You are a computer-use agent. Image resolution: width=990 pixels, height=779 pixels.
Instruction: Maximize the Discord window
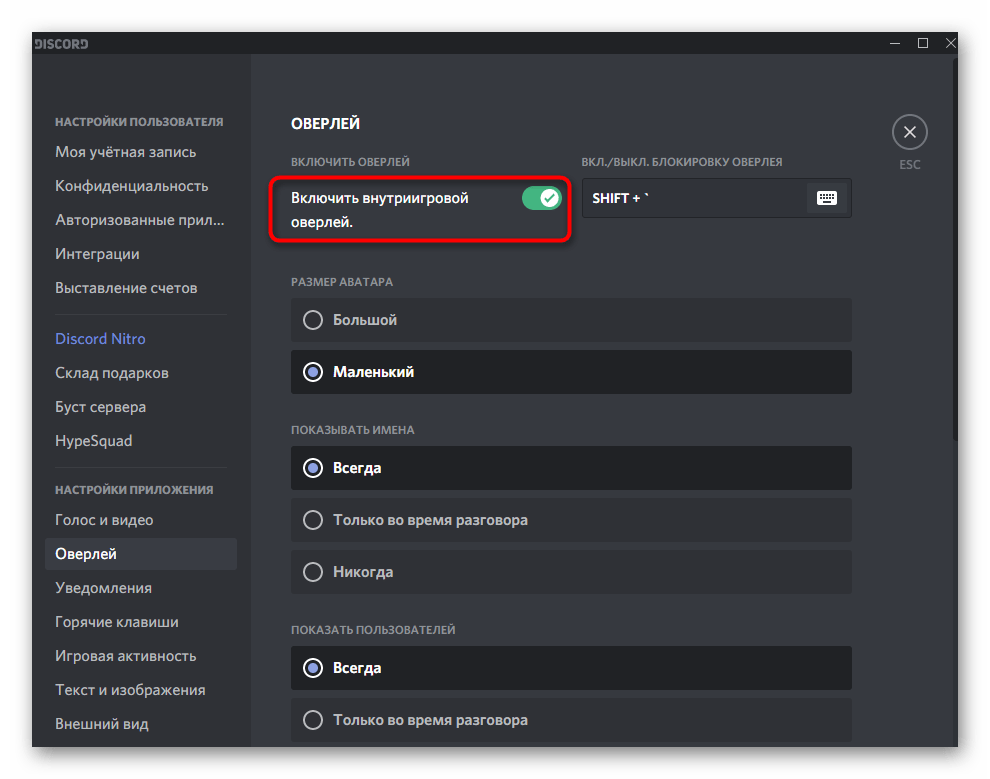coord(922,43)
